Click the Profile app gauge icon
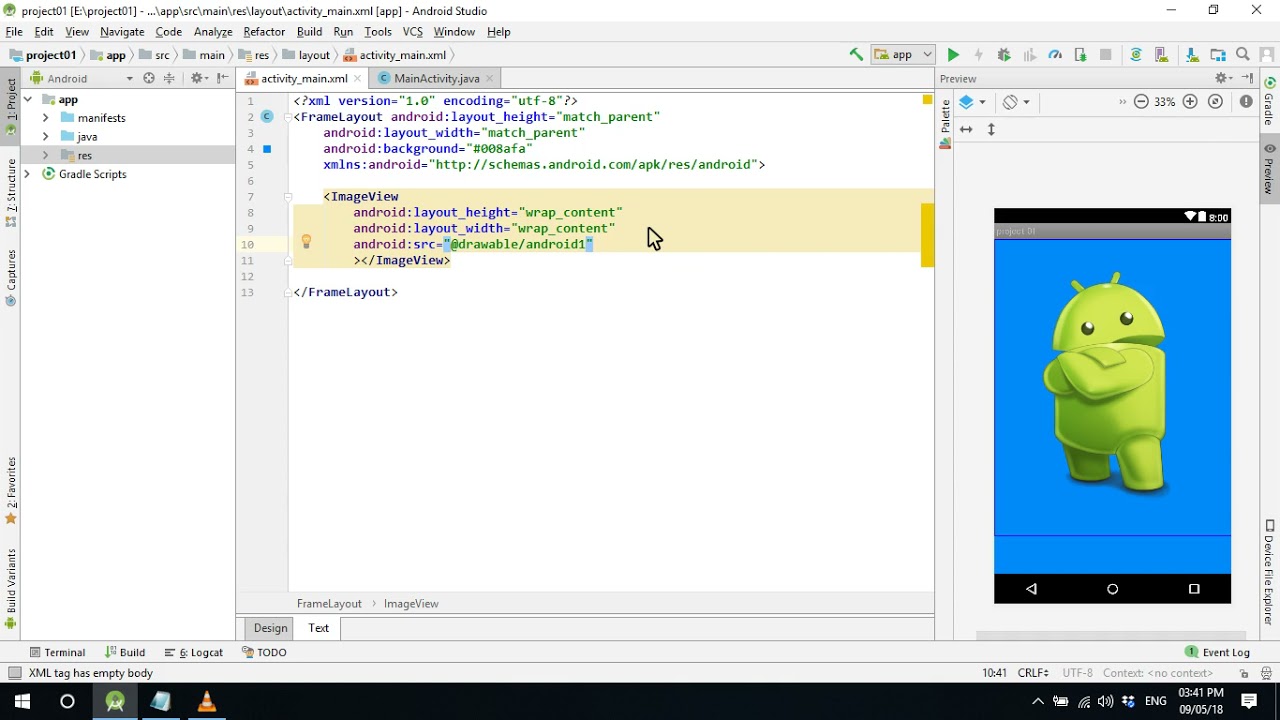The height and width of the screenshot is (720, 1280). [1054, 55]
